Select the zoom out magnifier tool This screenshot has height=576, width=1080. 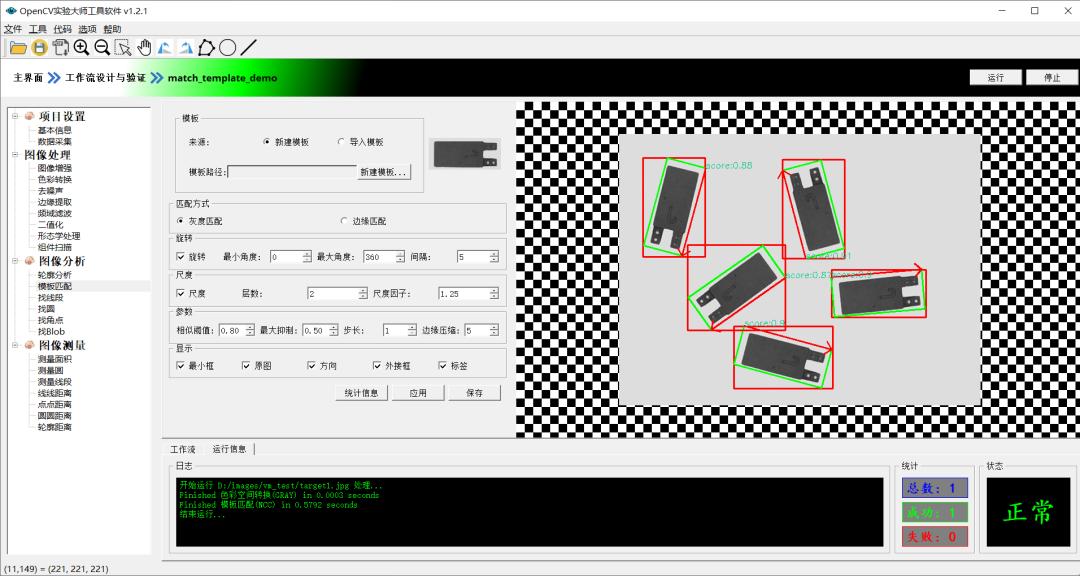tap(102, 48)
